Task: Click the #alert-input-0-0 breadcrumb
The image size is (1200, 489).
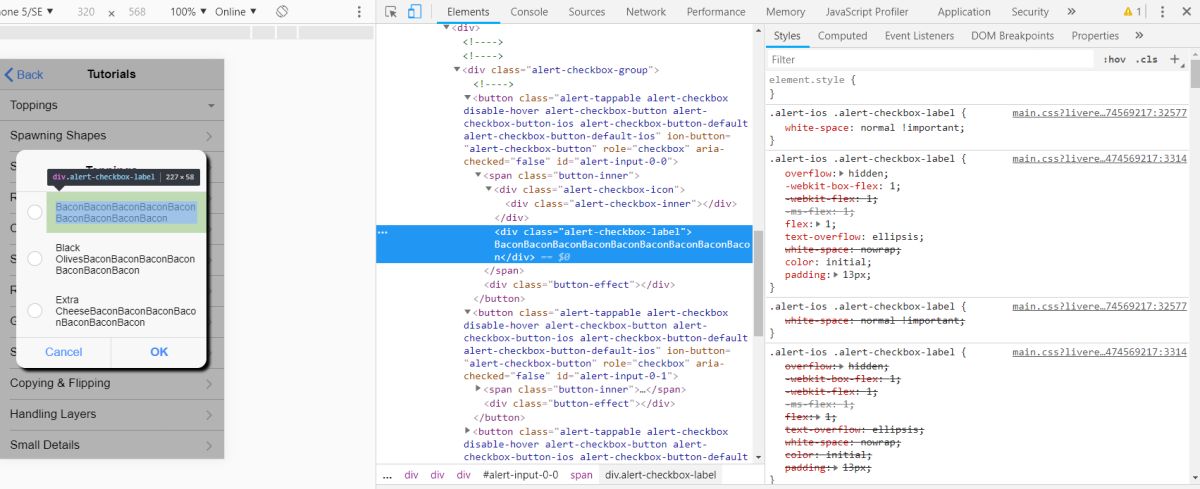Action: click(520, 475)
